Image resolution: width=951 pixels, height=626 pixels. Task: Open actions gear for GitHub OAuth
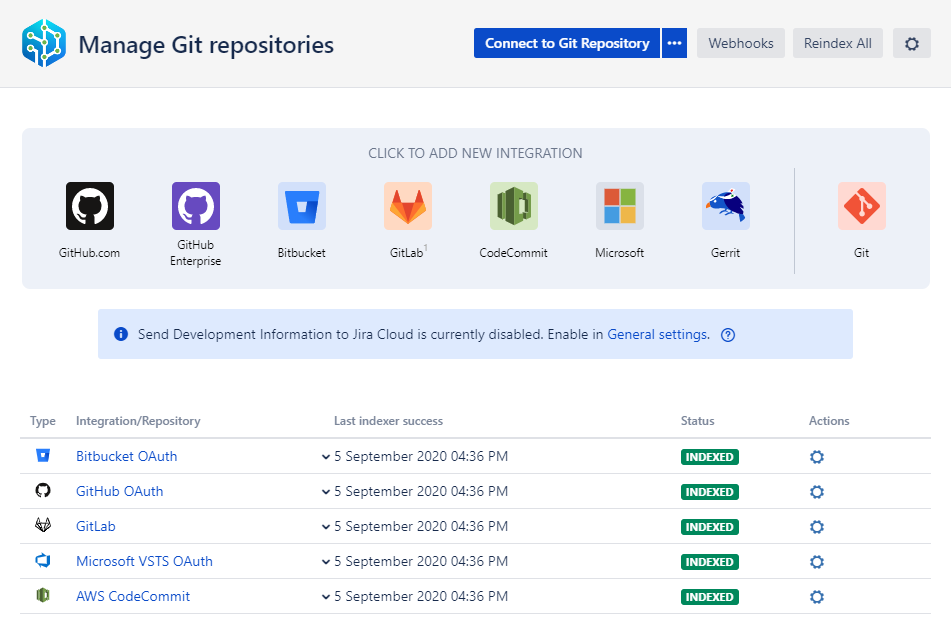click(817, 492)
